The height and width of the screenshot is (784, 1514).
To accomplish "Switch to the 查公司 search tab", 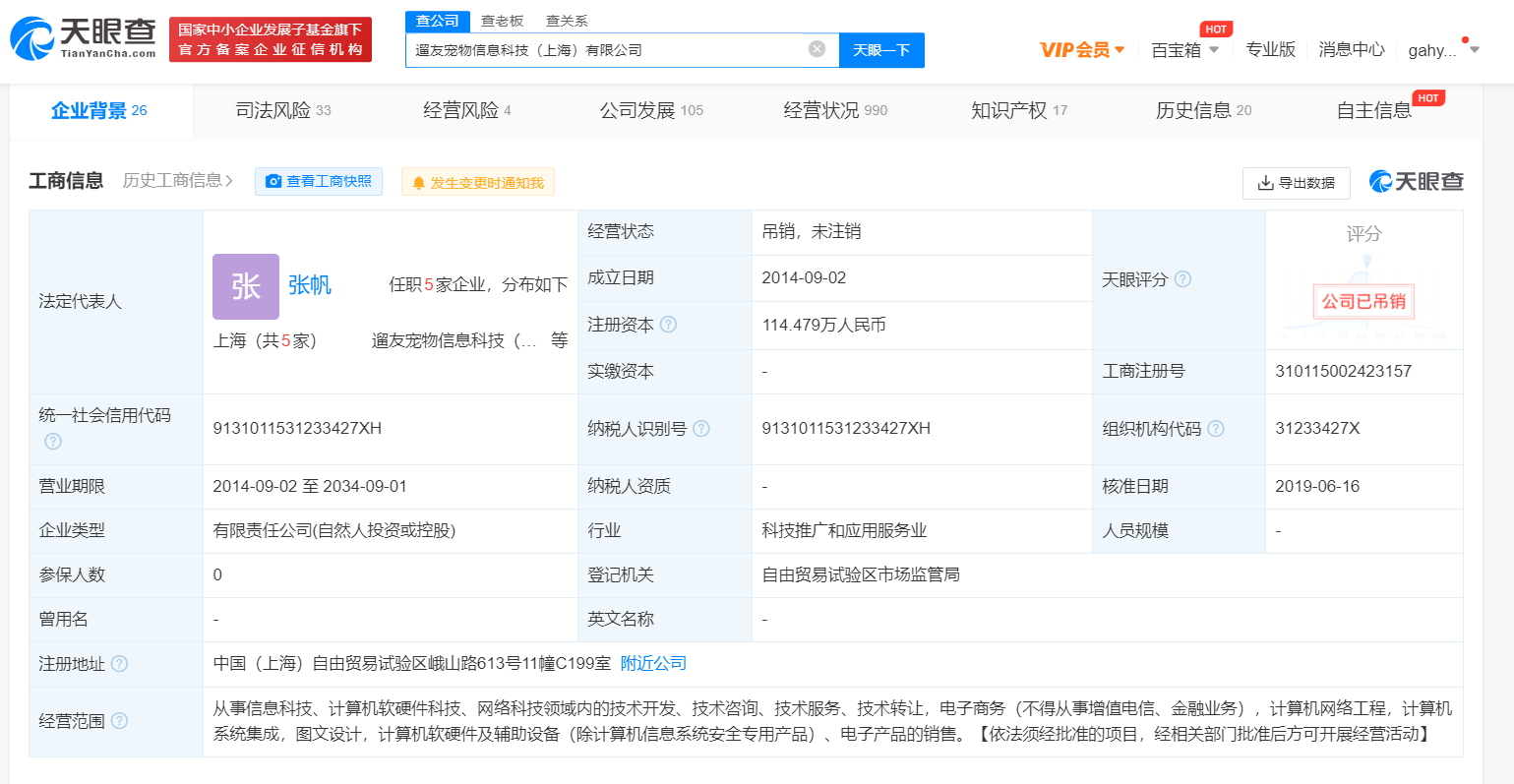I will [437, 21].
